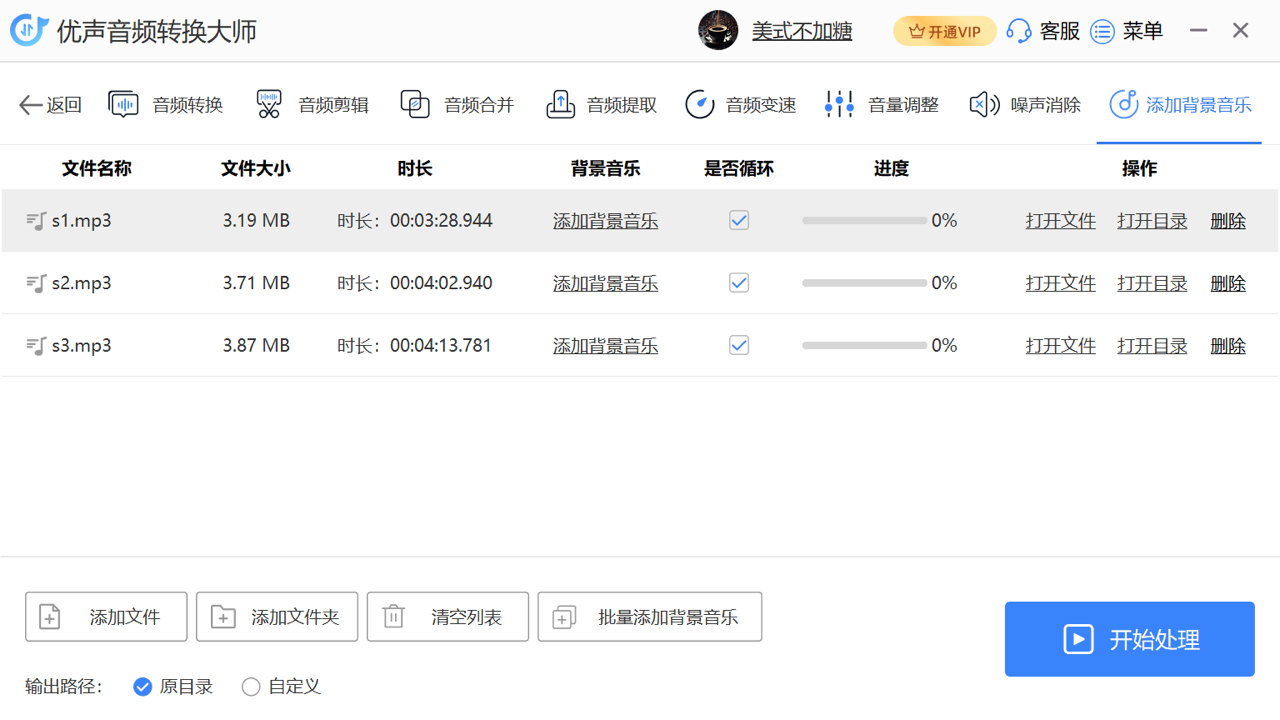Click the progress bar of s1.mp3

(864, 221)
